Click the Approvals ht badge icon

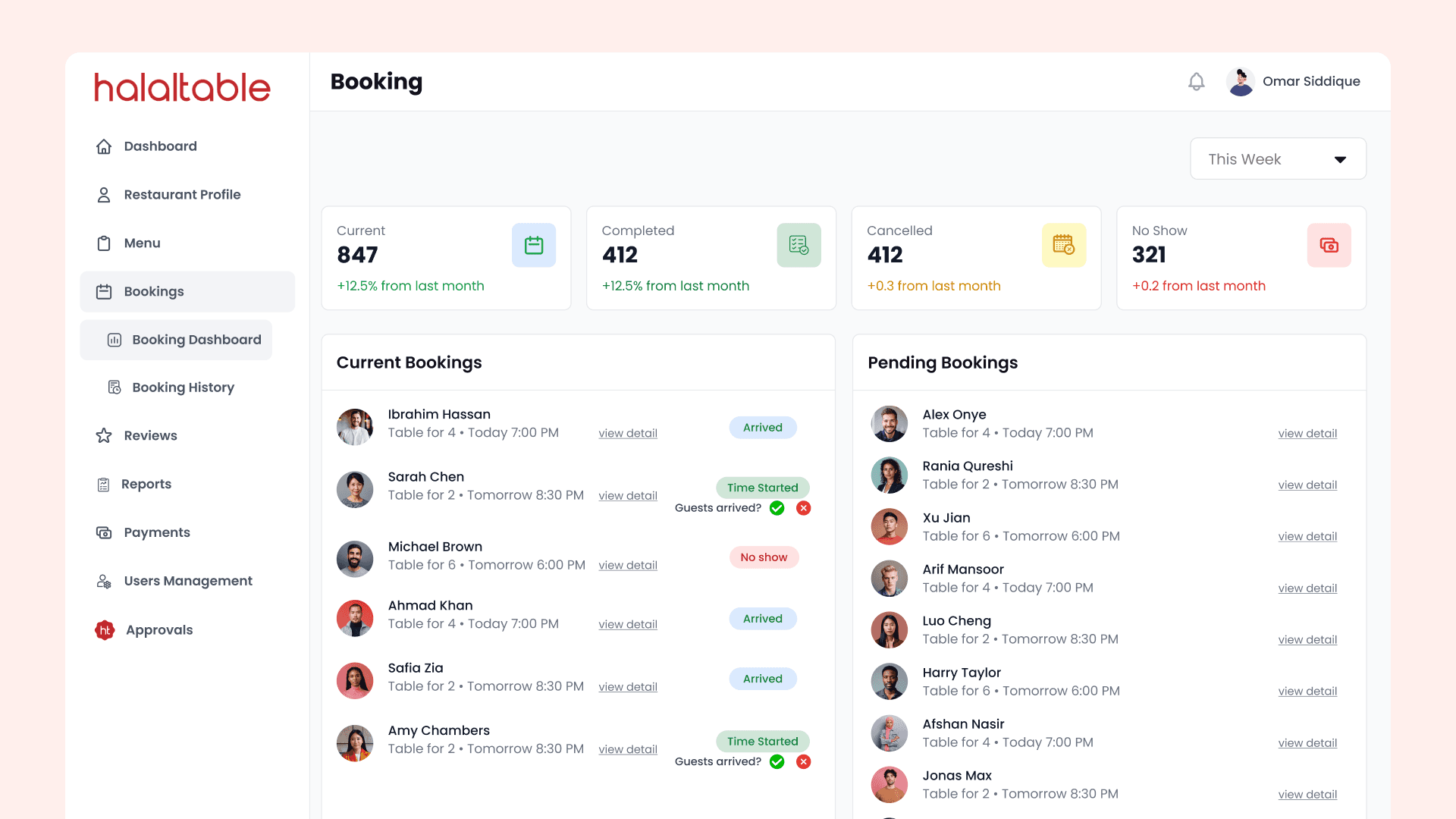[105, 630]
